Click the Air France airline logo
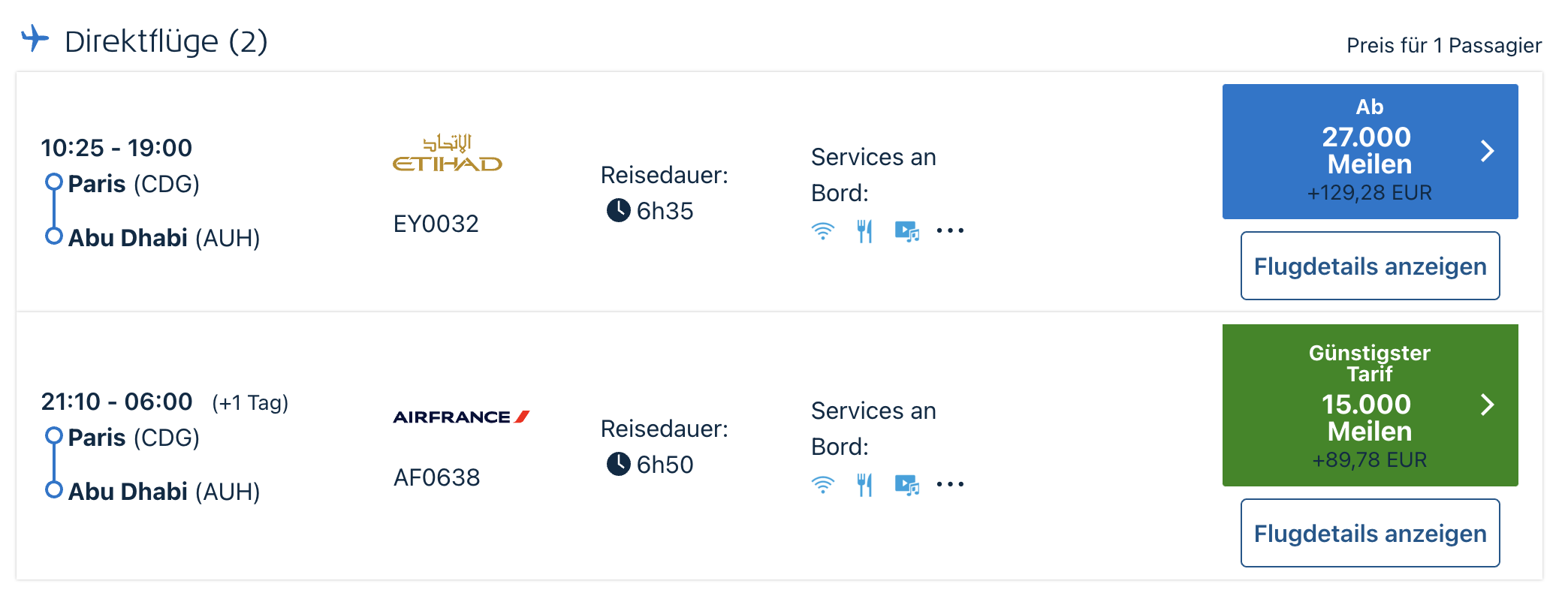 click(x=461, y=417)
